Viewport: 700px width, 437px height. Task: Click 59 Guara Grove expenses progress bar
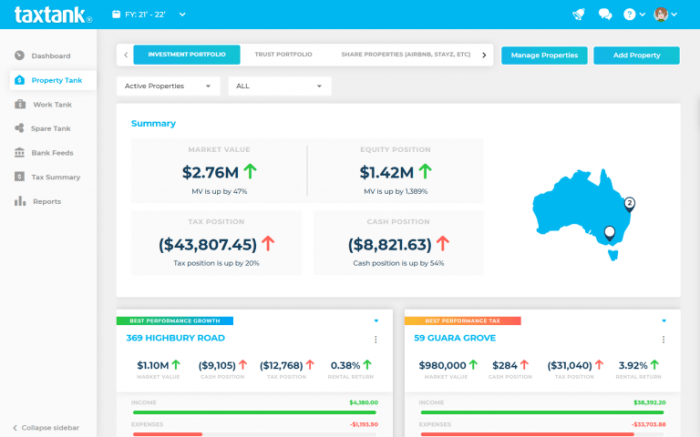point(542,434)
